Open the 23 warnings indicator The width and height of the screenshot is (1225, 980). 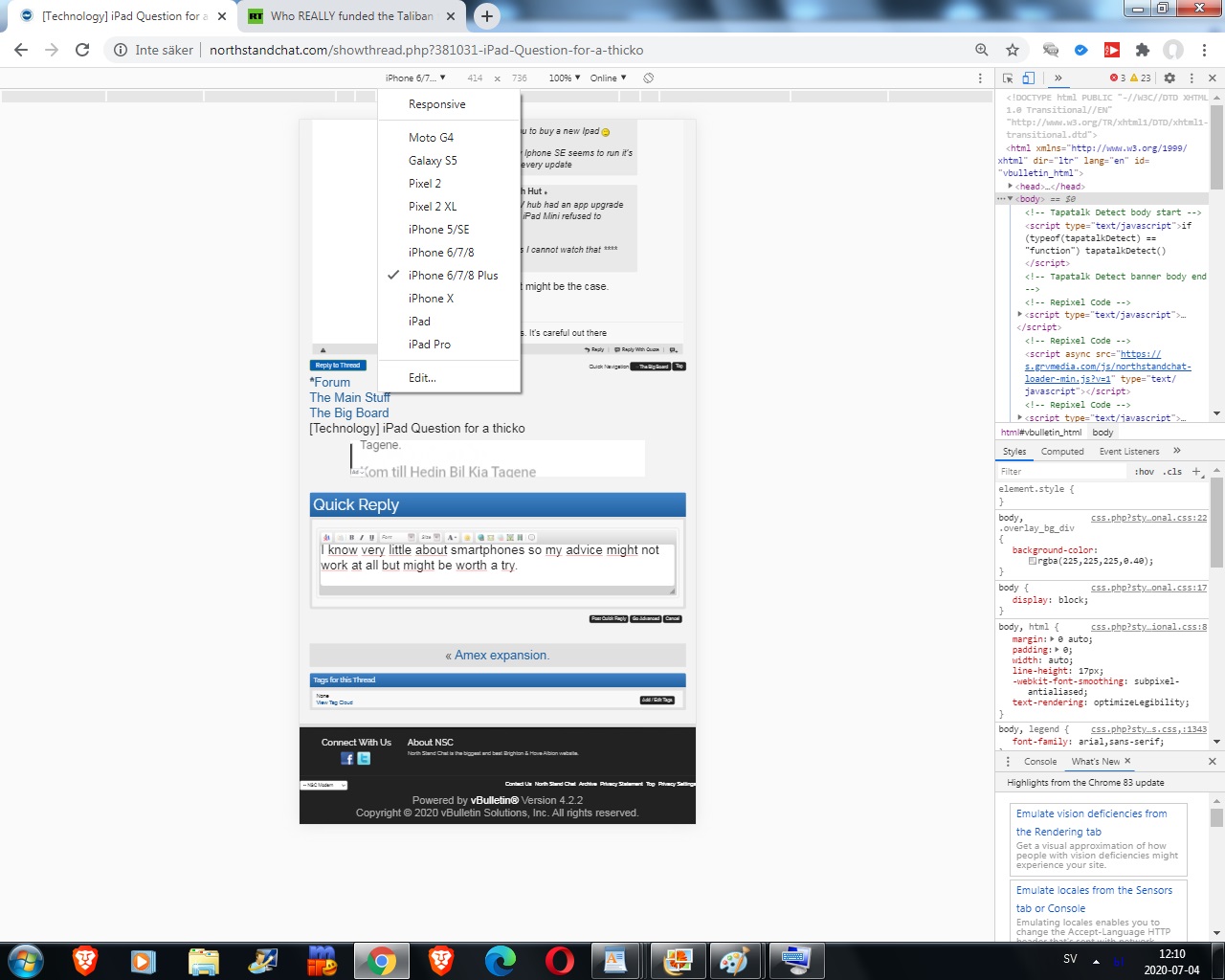pos(1141,78)
